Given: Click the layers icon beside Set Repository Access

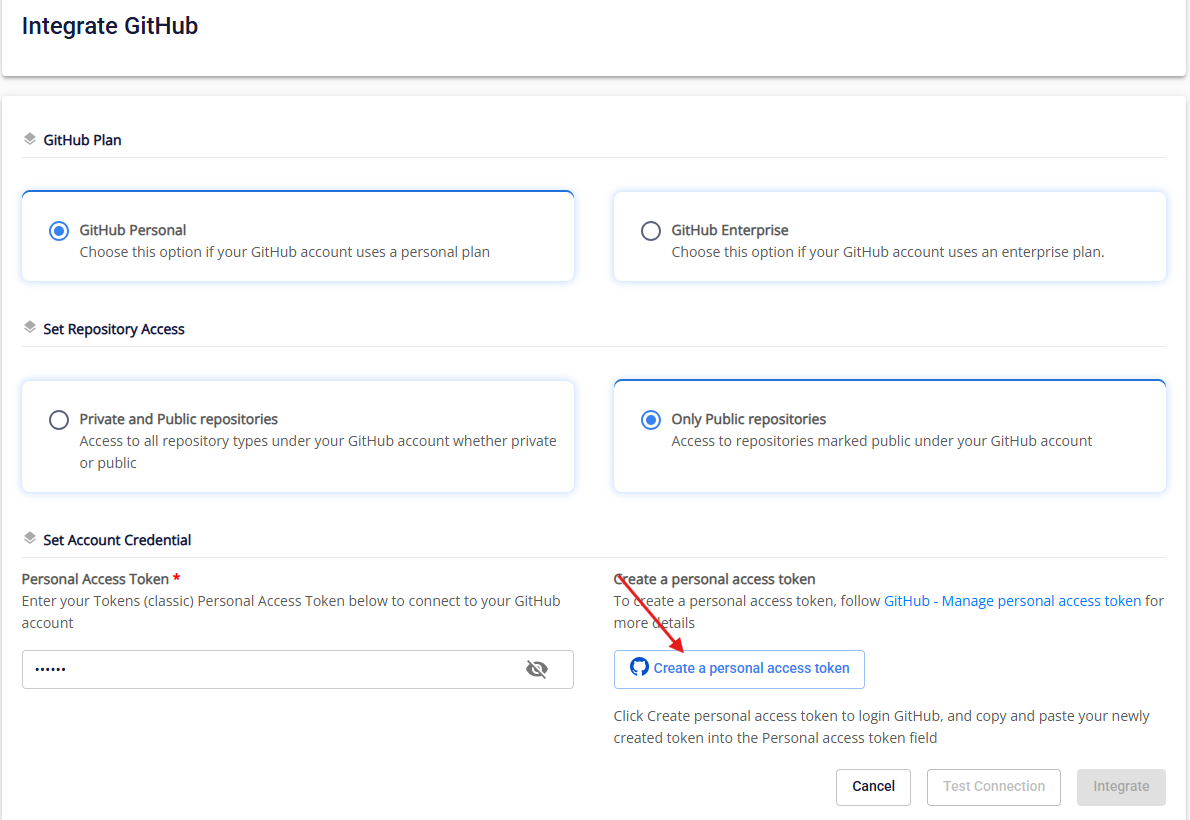Looking at the screenshot, I should click(30, 328).
